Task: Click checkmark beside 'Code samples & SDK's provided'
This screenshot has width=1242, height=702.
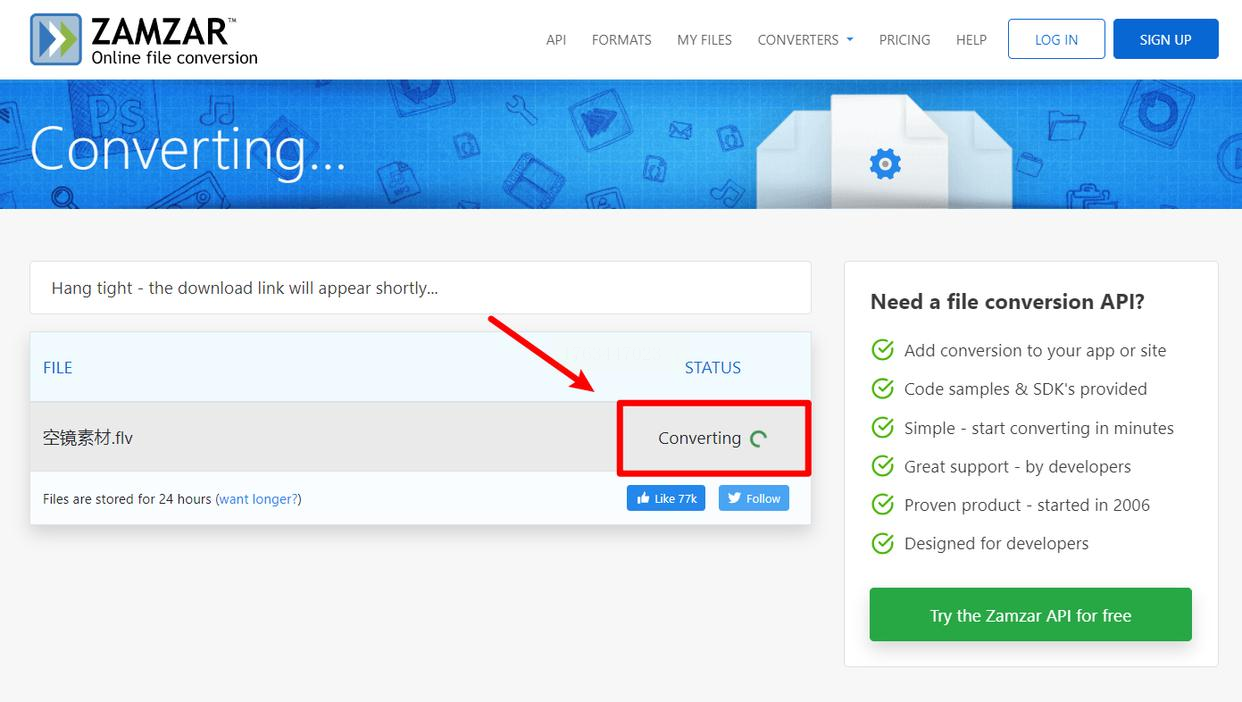Action: coord(882,389)
